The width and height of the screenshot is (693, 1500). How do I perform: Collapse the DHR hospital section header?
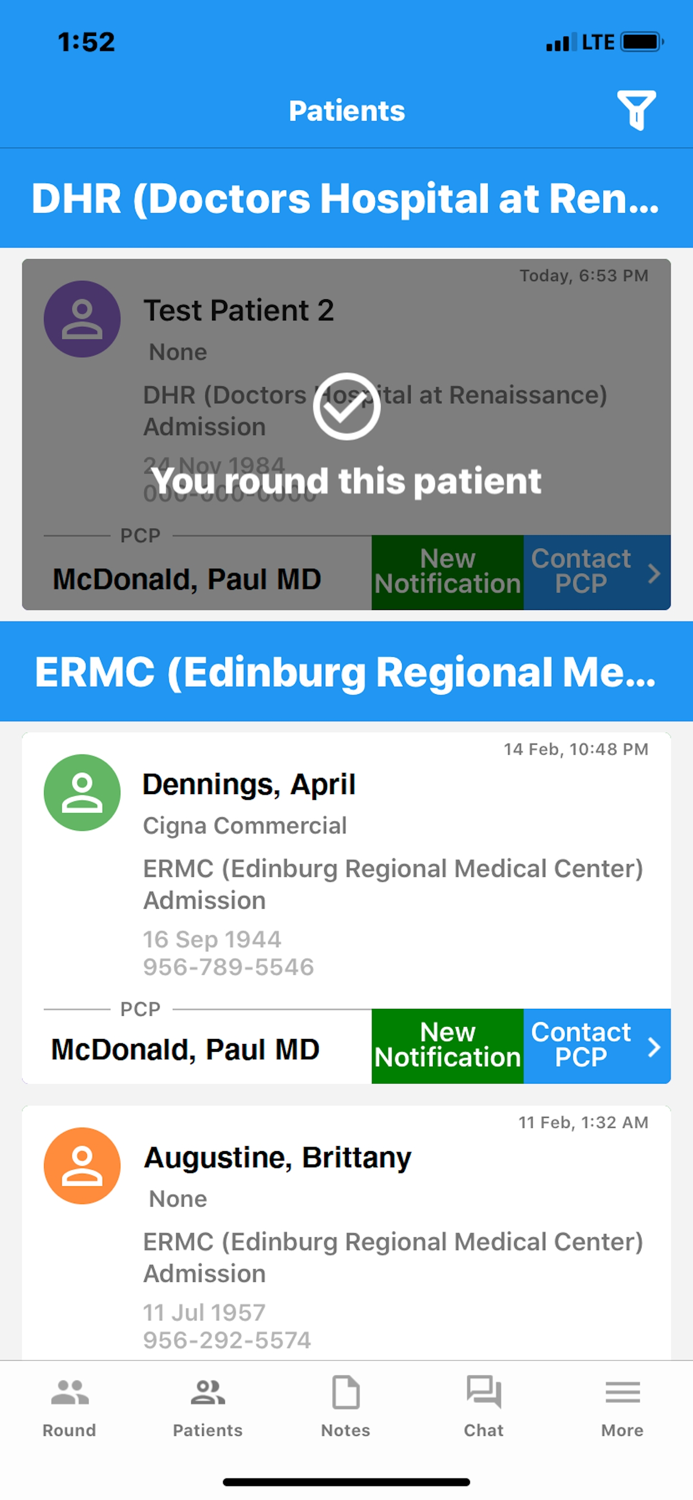346,197
